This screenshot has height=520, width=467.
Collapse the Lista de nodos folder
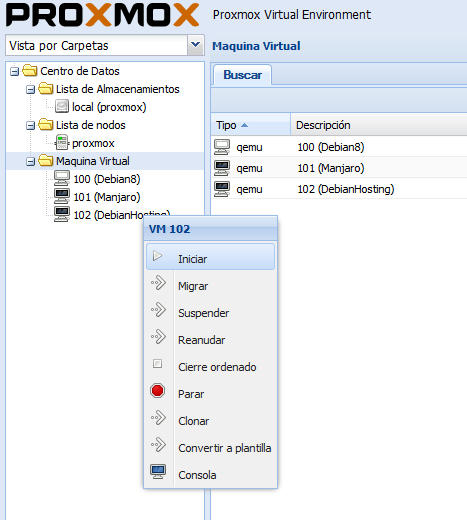pos(30,125)
